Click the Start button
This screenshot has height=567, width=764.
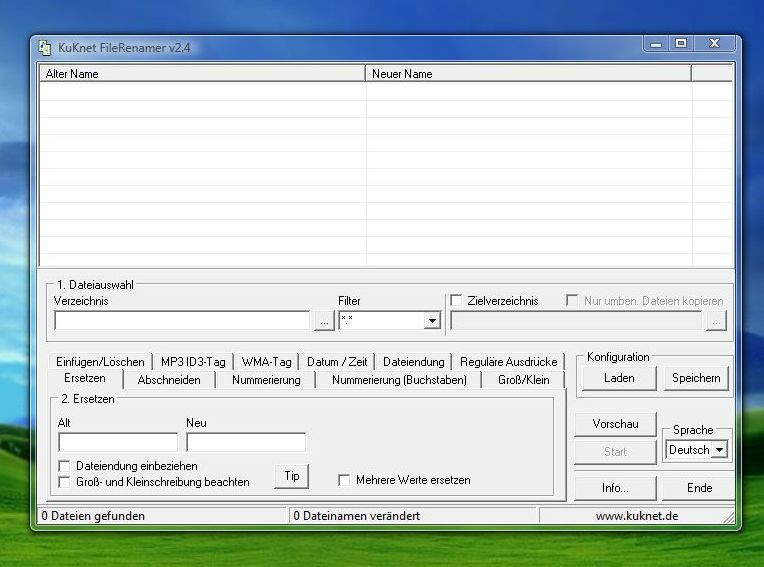pos(615,452)
